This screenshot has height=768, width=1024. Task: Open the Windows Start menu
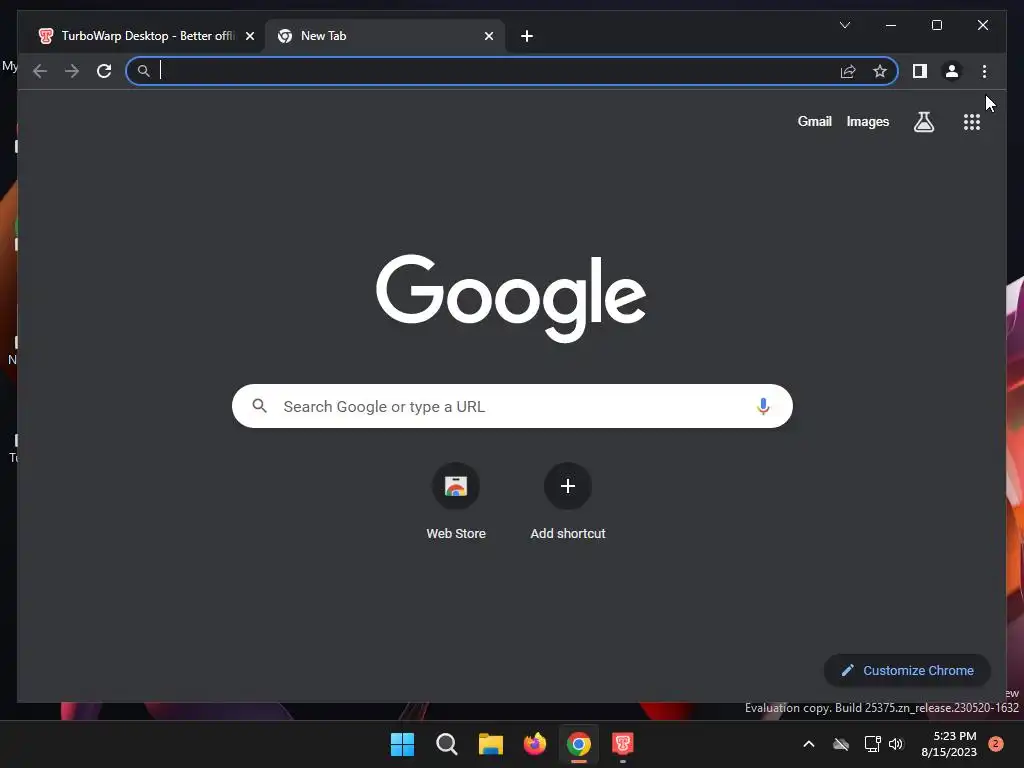[x=402, y=744]
